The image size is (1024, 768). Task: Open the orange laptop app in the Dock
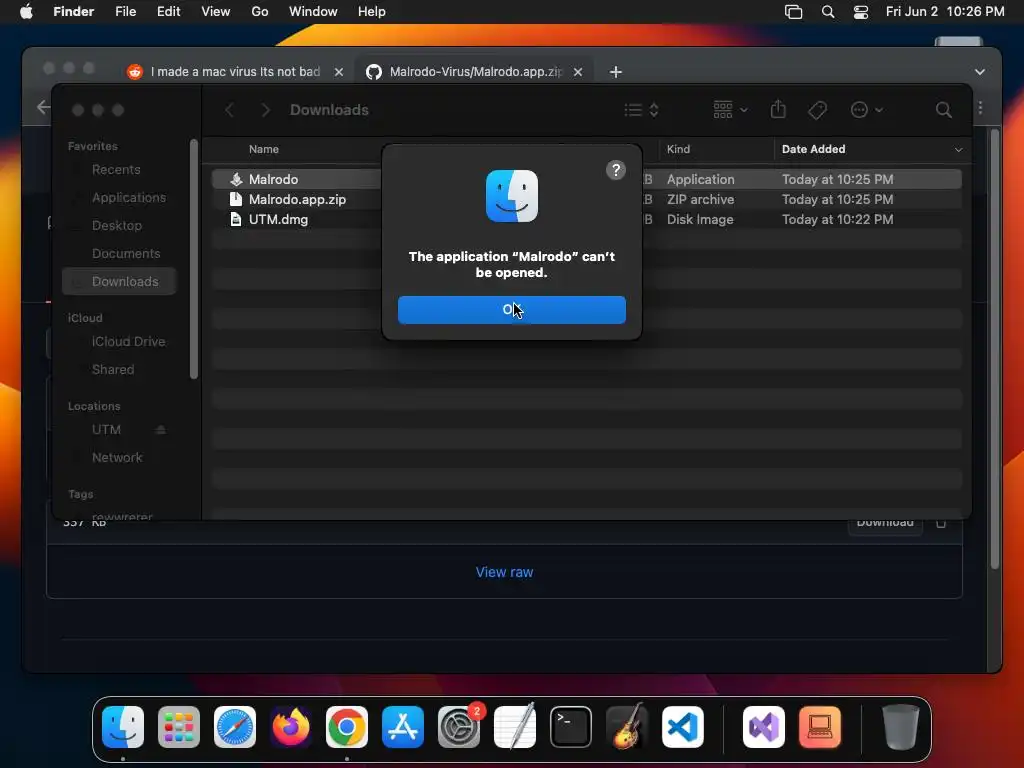point(820,727)
